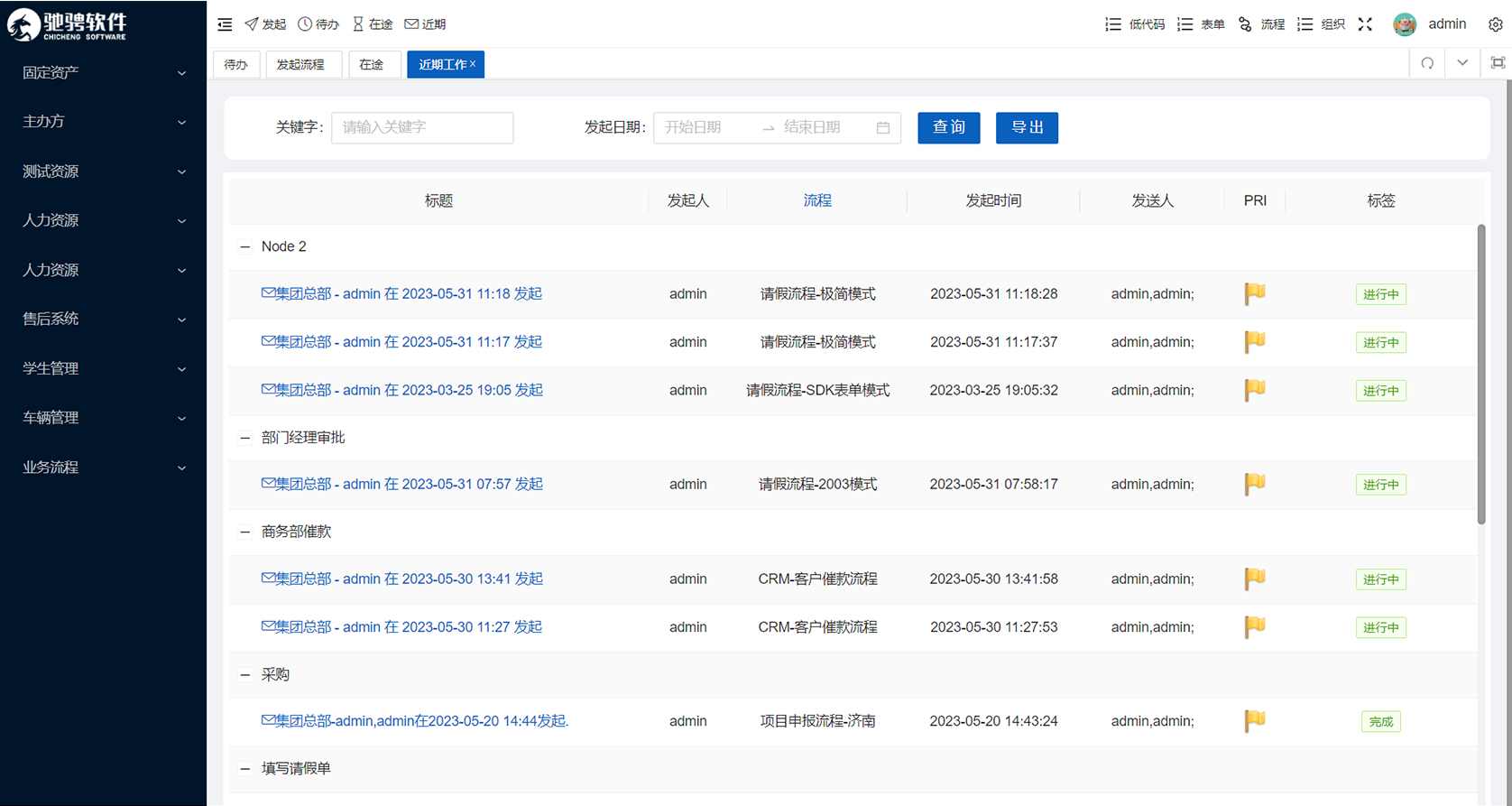1512x806 pixels.
Task: Open 组织 from top toolbar
Action: [1321, 24]
